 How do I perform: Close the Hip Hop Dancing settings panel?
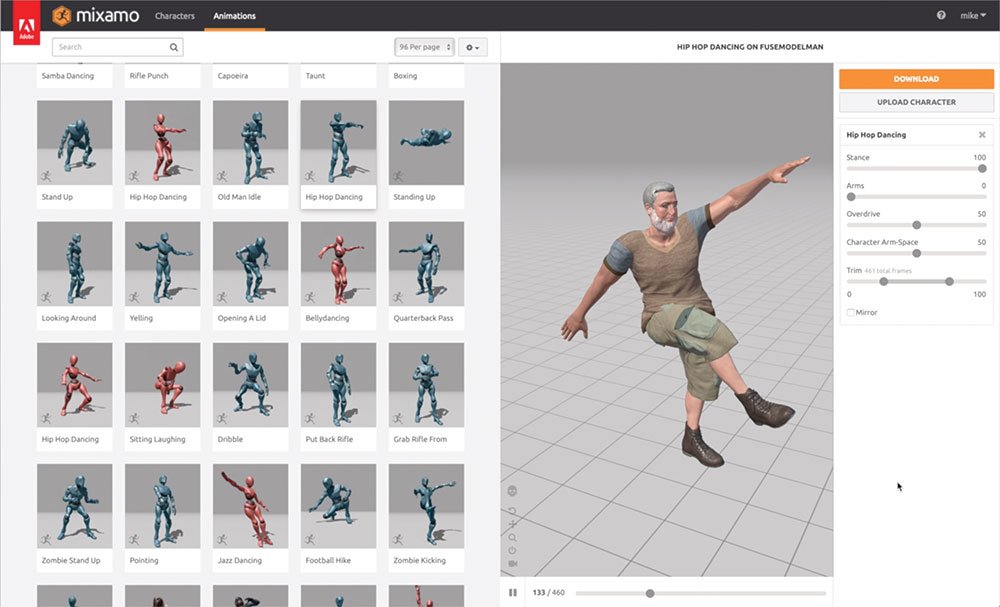click(982, 135)
